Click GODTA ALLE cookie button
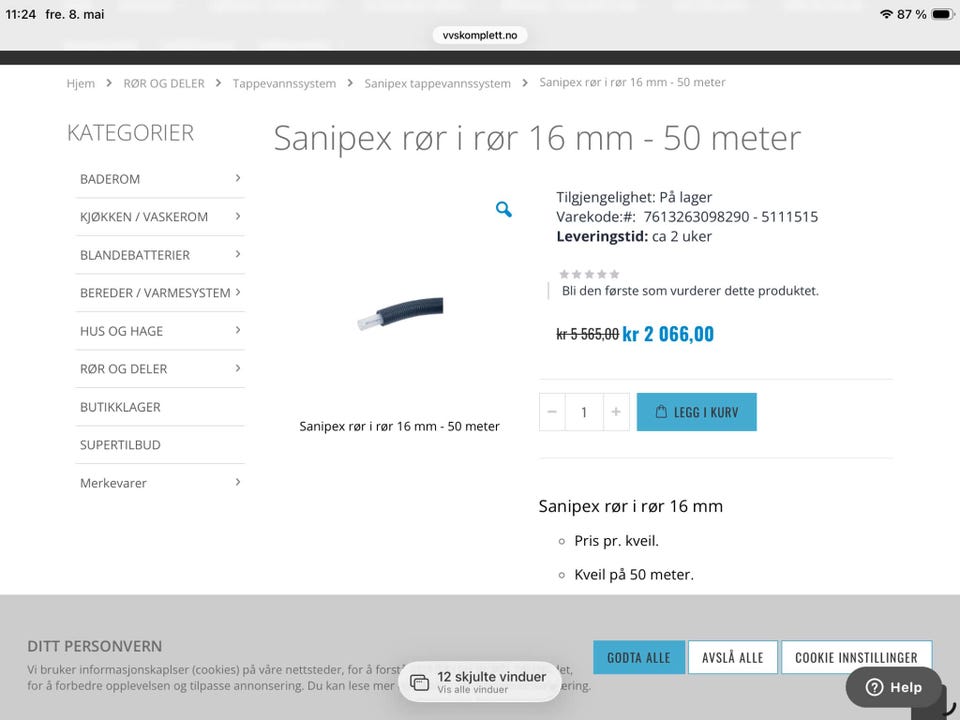960x720 pixels. pyautogui.click(x=639, y=658)
